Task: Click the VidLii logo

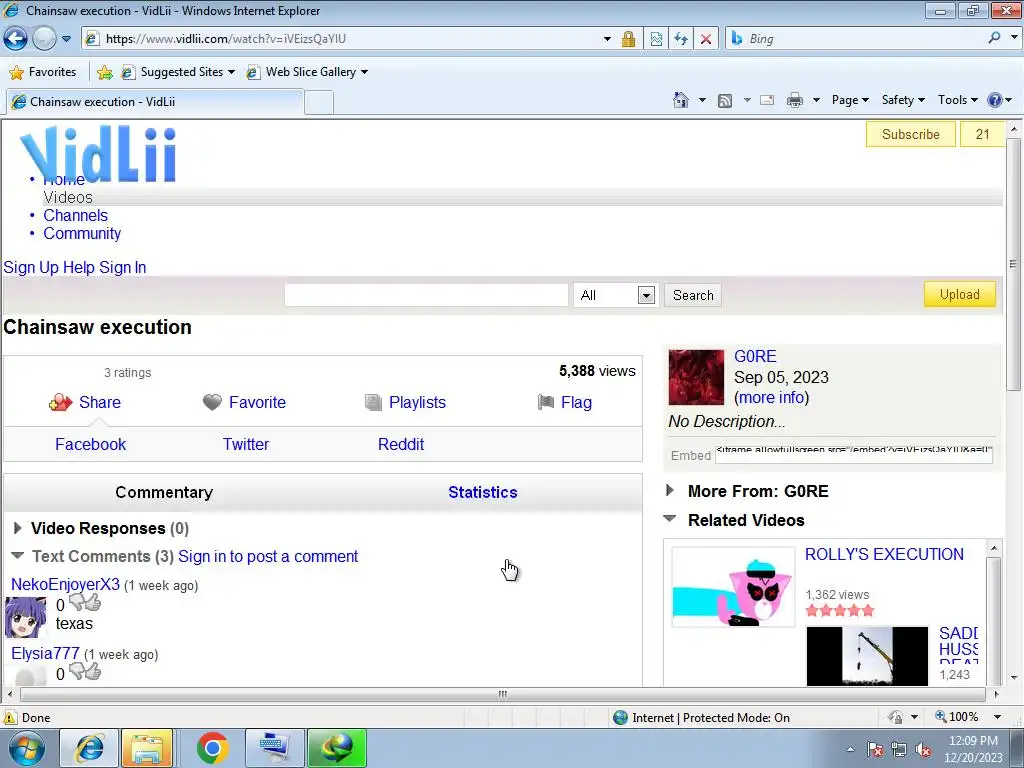Action: coord(98,155)
